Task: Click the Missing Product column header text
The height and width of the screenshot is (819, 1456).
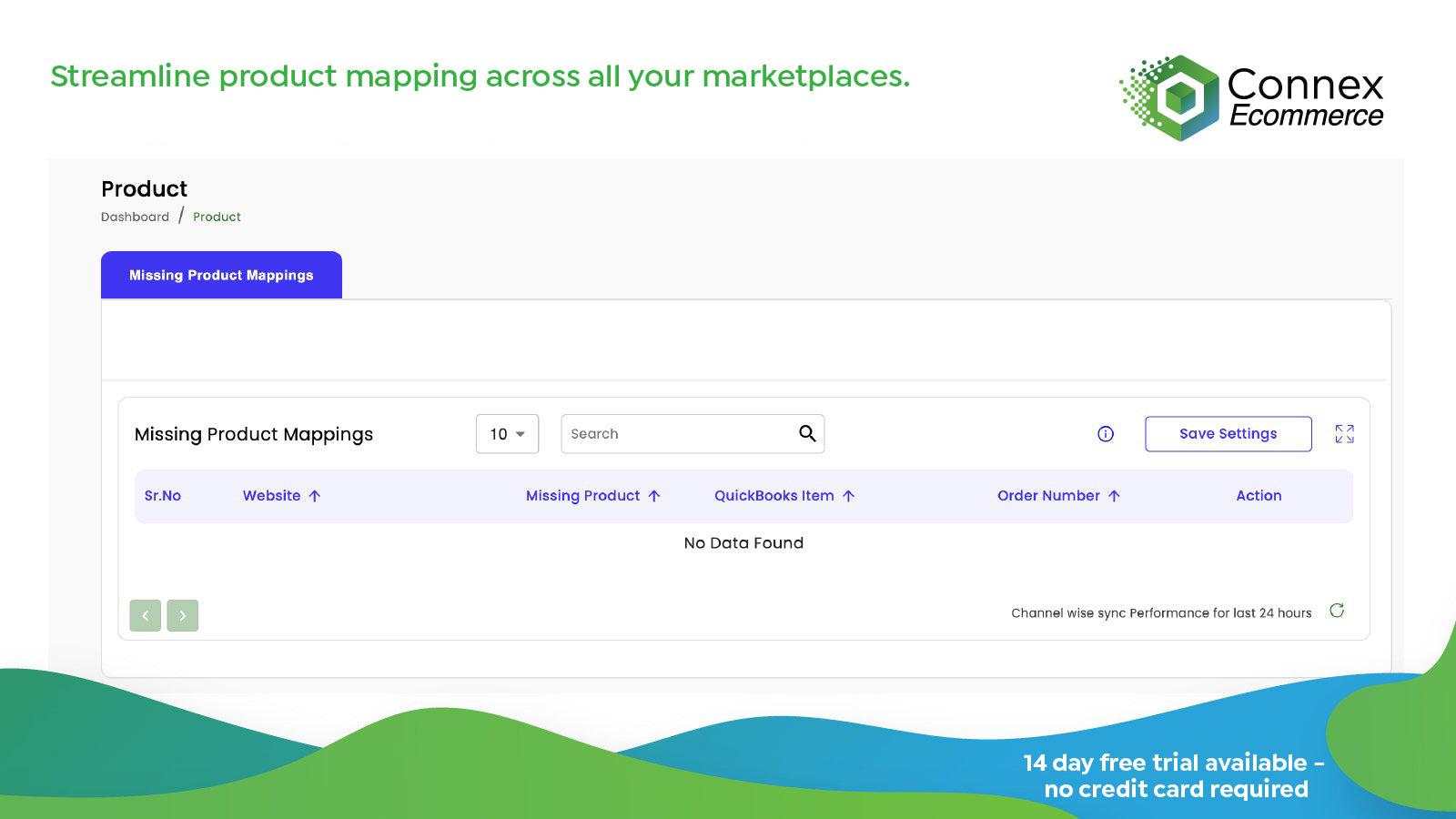Action: tap(582, 496)
